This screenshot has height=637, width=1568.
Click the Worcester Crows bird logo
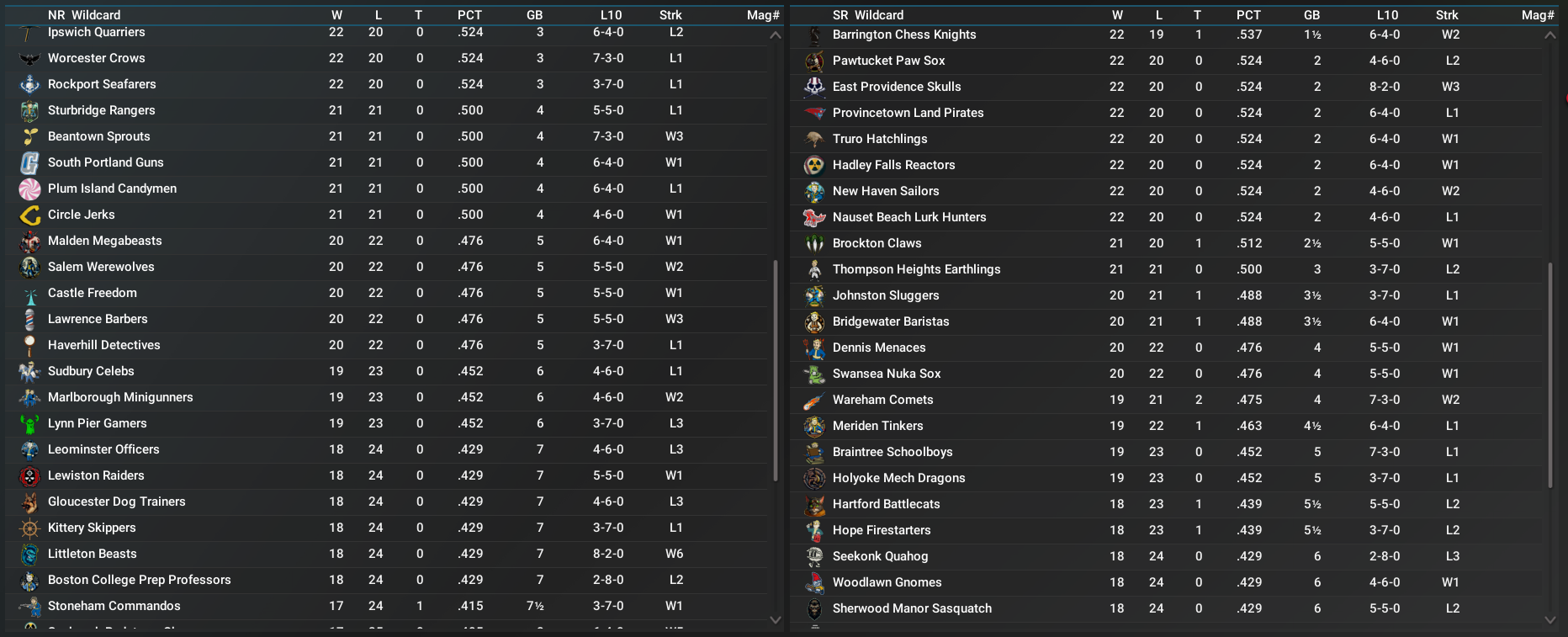coord(29,59)
